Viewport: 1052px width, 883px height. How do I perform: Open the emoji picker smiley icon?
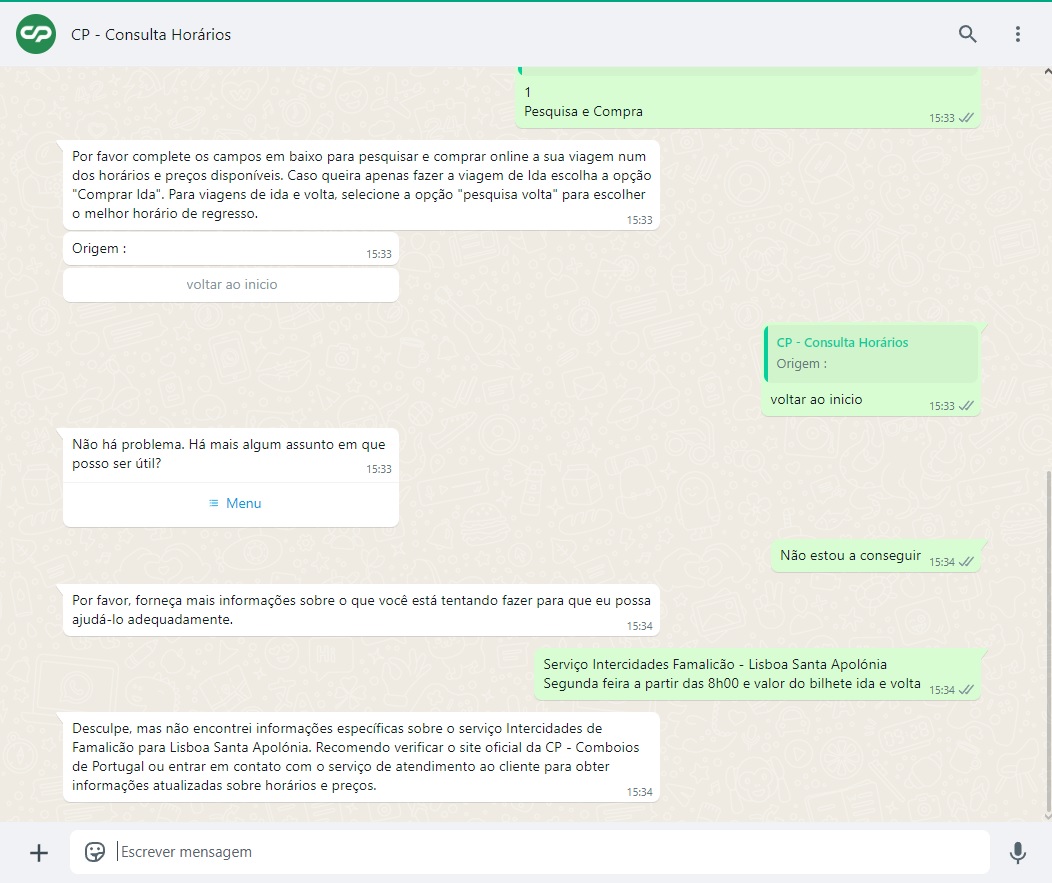95,851
